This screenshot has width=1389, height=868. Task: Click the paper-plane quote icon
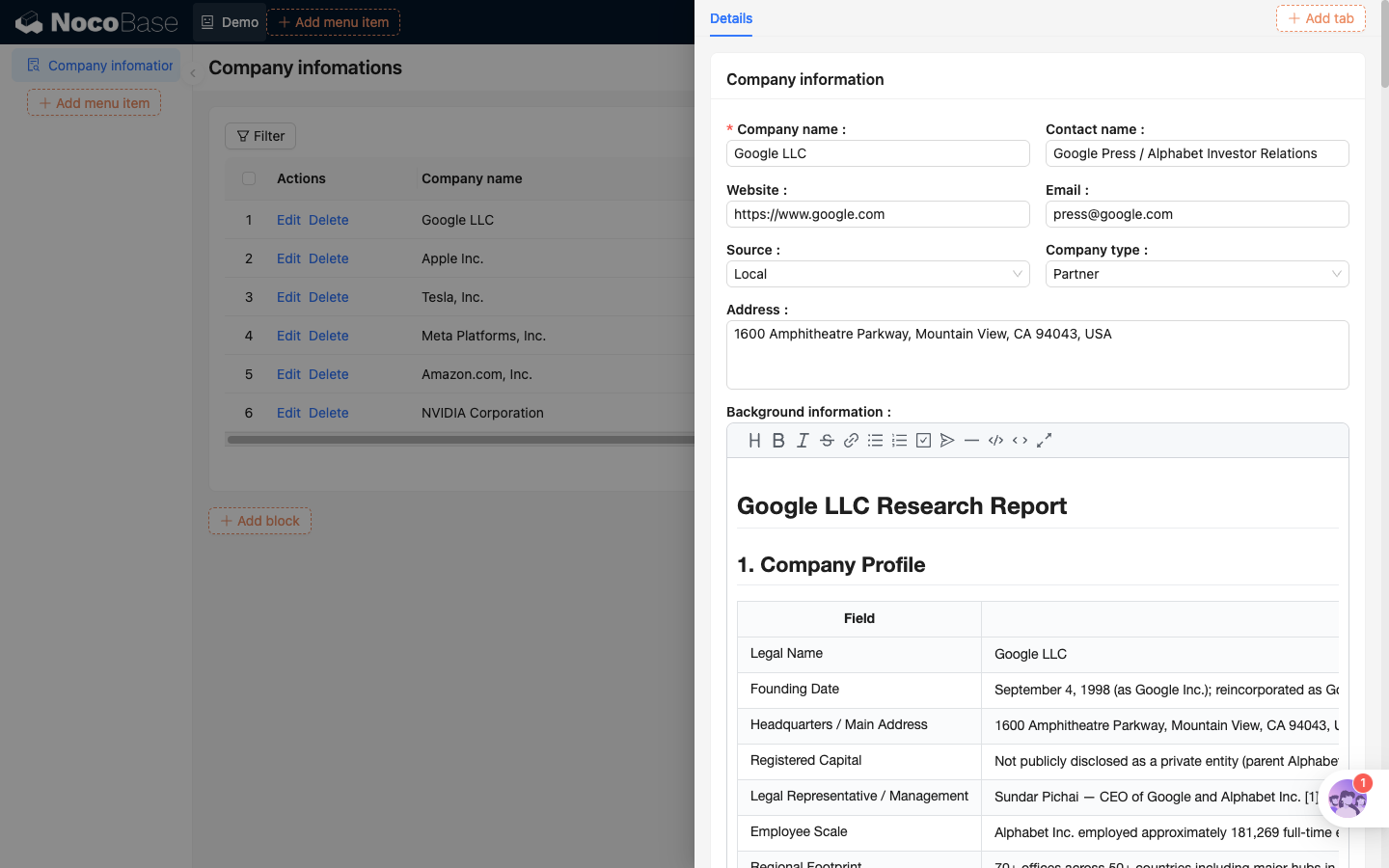tap(947, 441)
